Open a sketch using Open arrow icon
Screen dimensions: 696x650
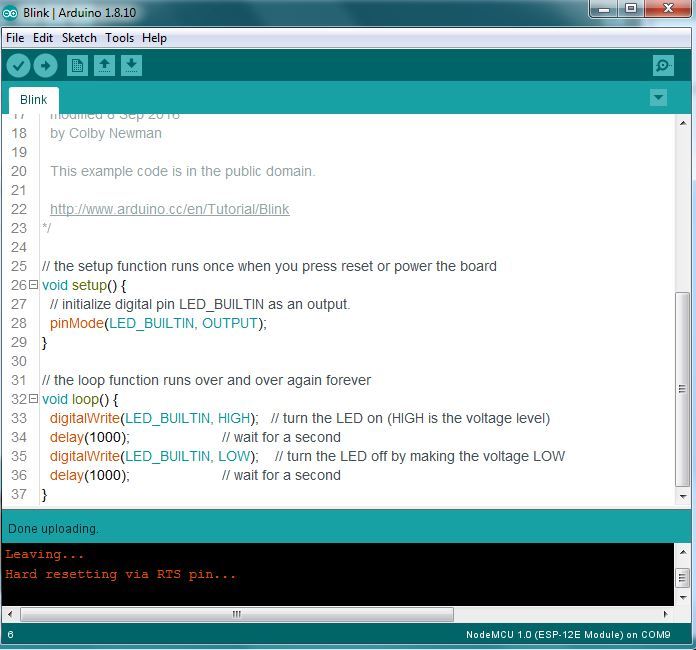click(104, 66)
